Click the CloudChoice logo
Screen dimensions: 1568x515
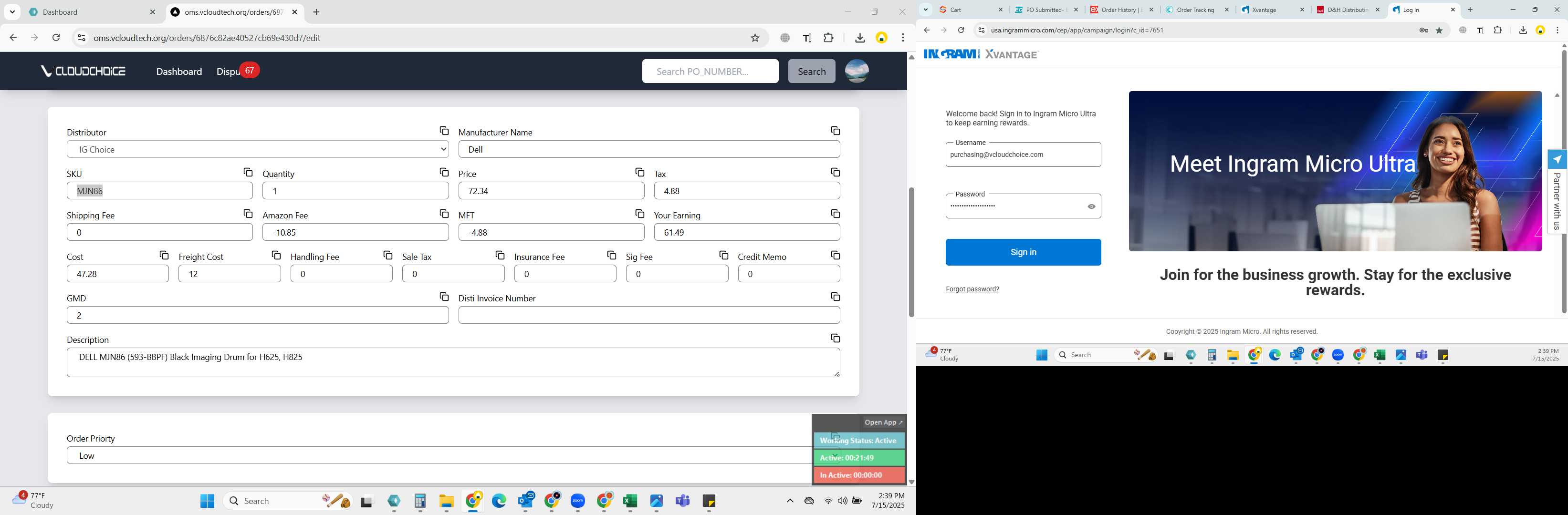click(x=83, y=71)
